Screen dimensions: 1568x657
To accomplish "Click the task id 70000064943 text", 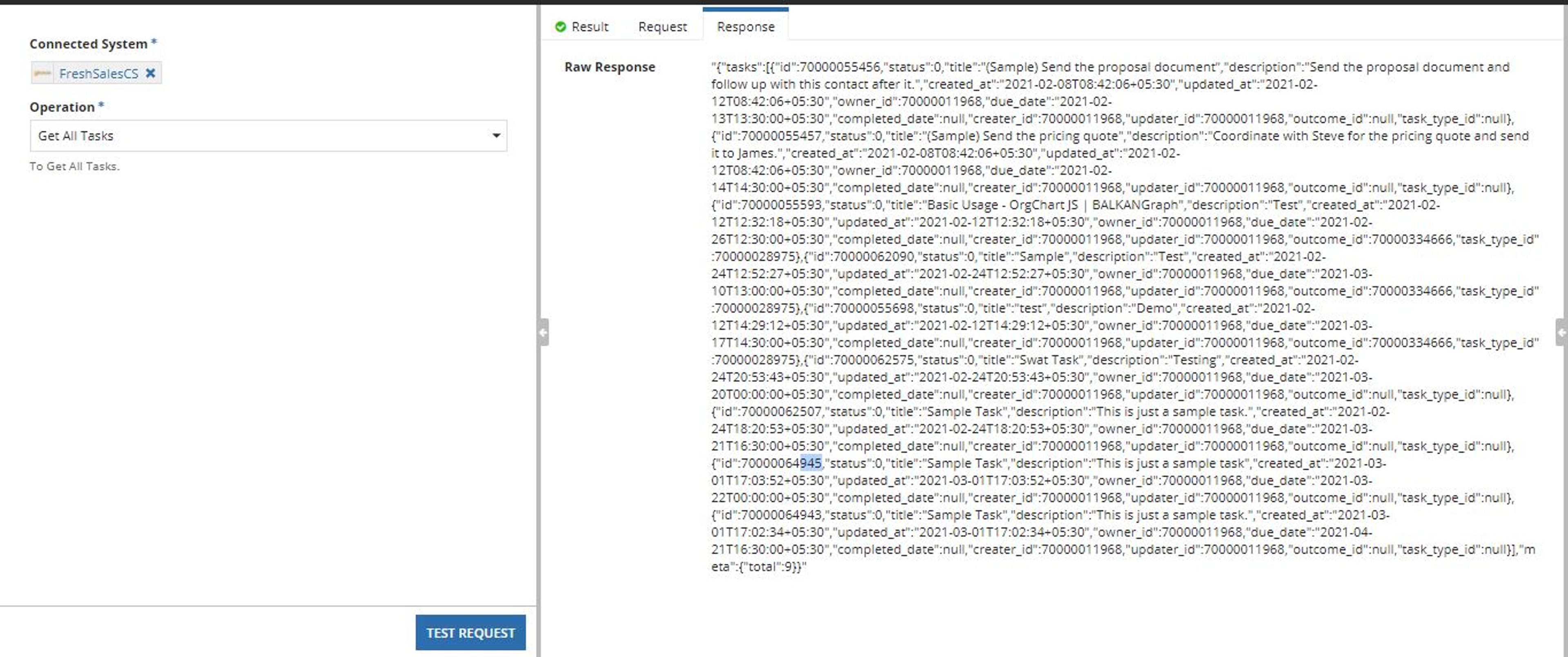I will (x=782, y=515).
